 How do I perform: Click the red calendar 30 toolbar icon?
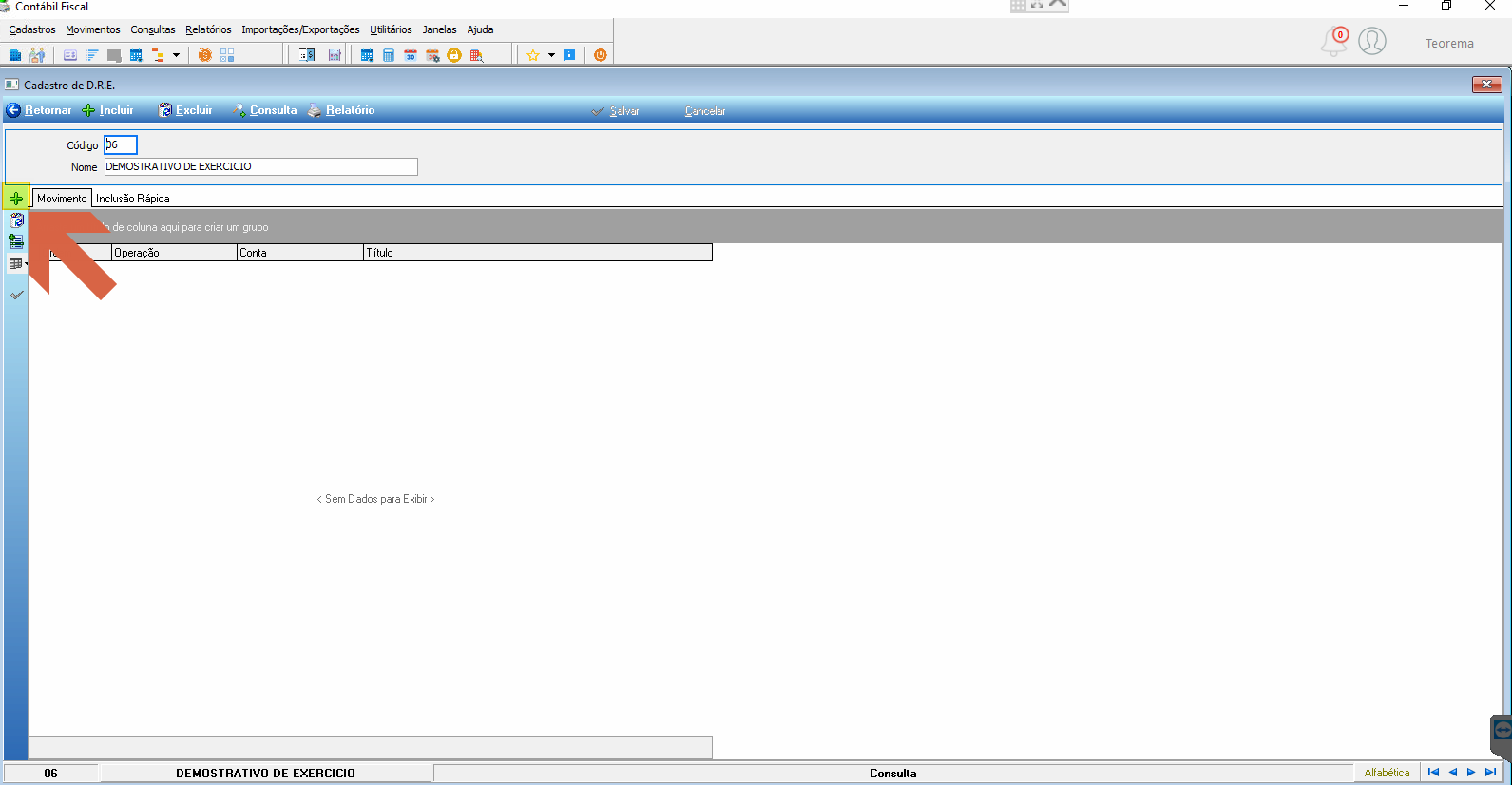(411, 55)
